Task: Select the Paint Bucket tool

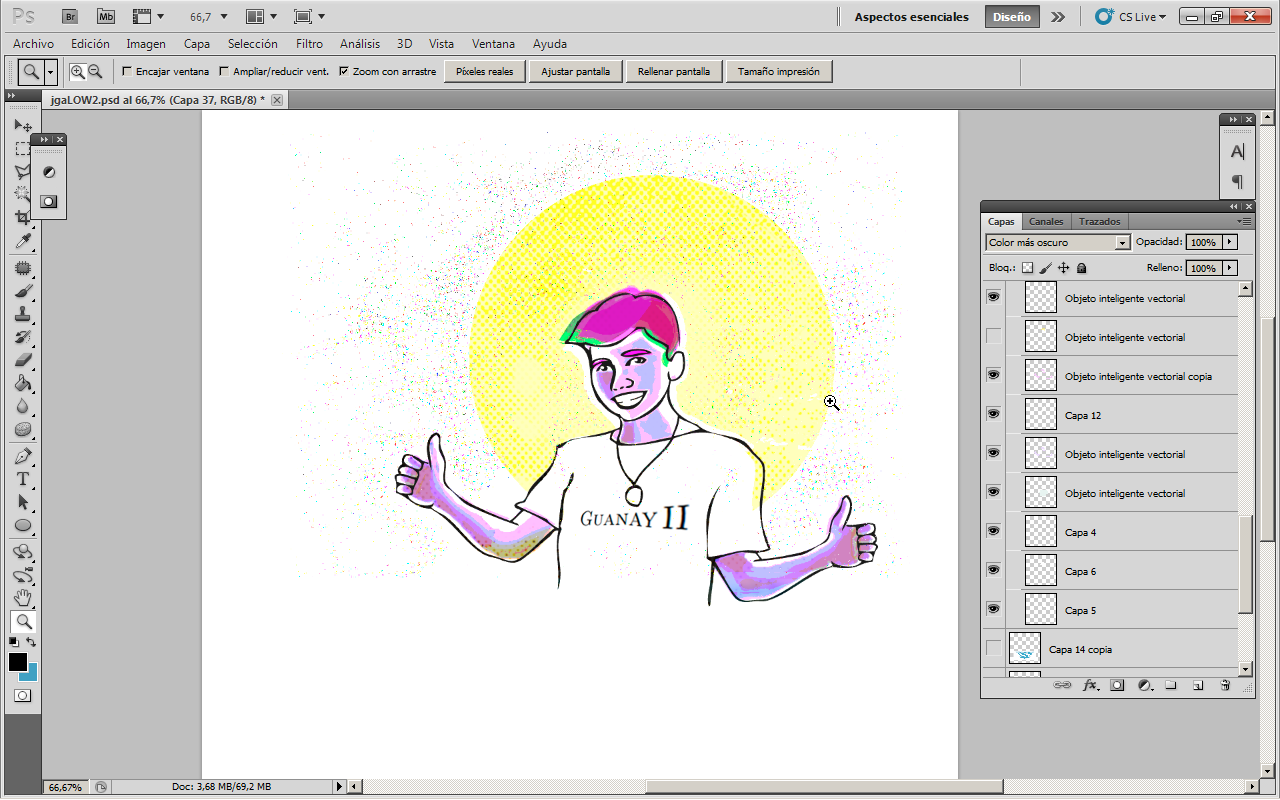Action: coord(22,383)
